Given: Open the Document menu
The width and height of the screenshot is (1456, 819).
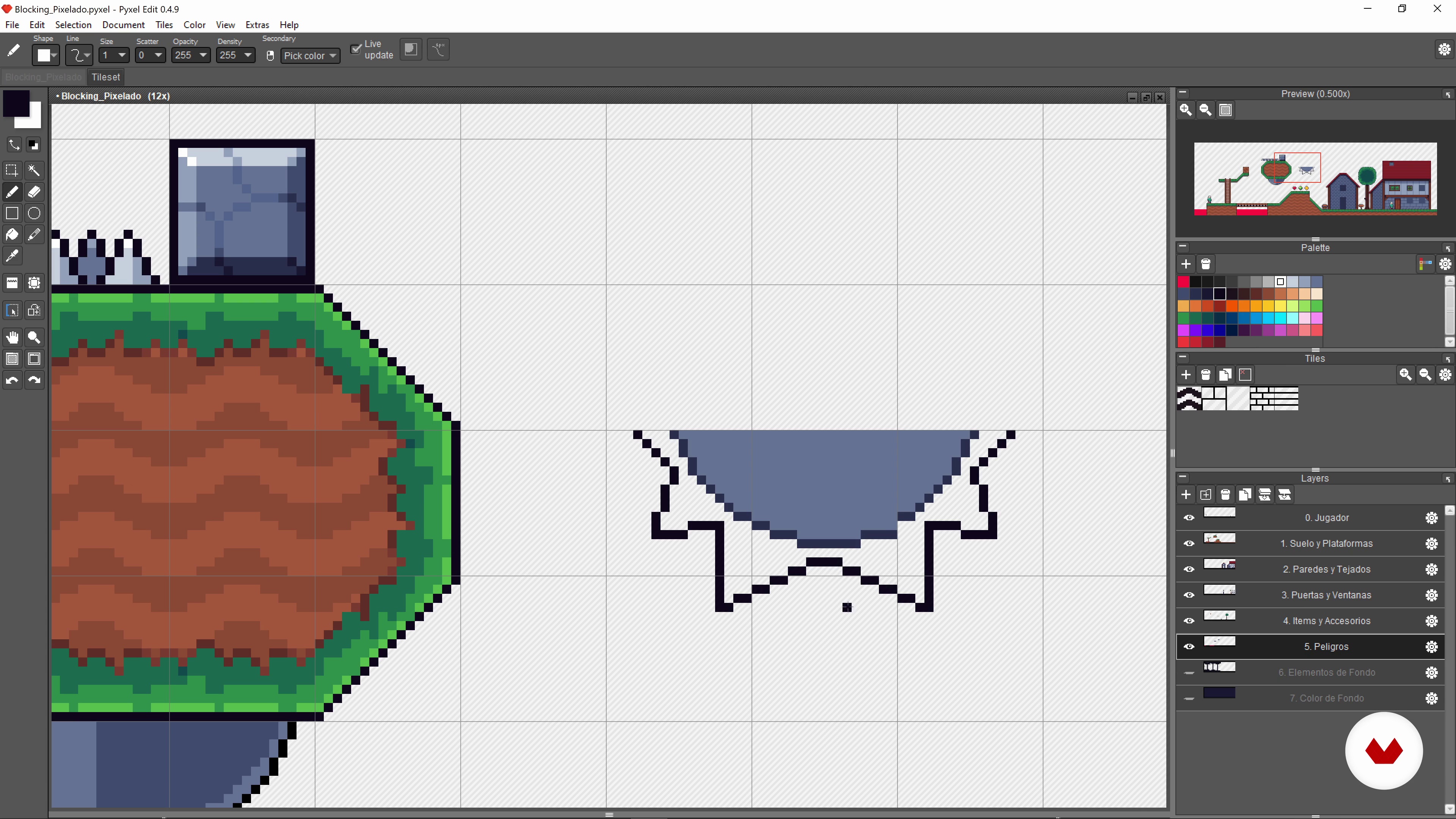Looking at the screenshot, I should click(123, 25).
